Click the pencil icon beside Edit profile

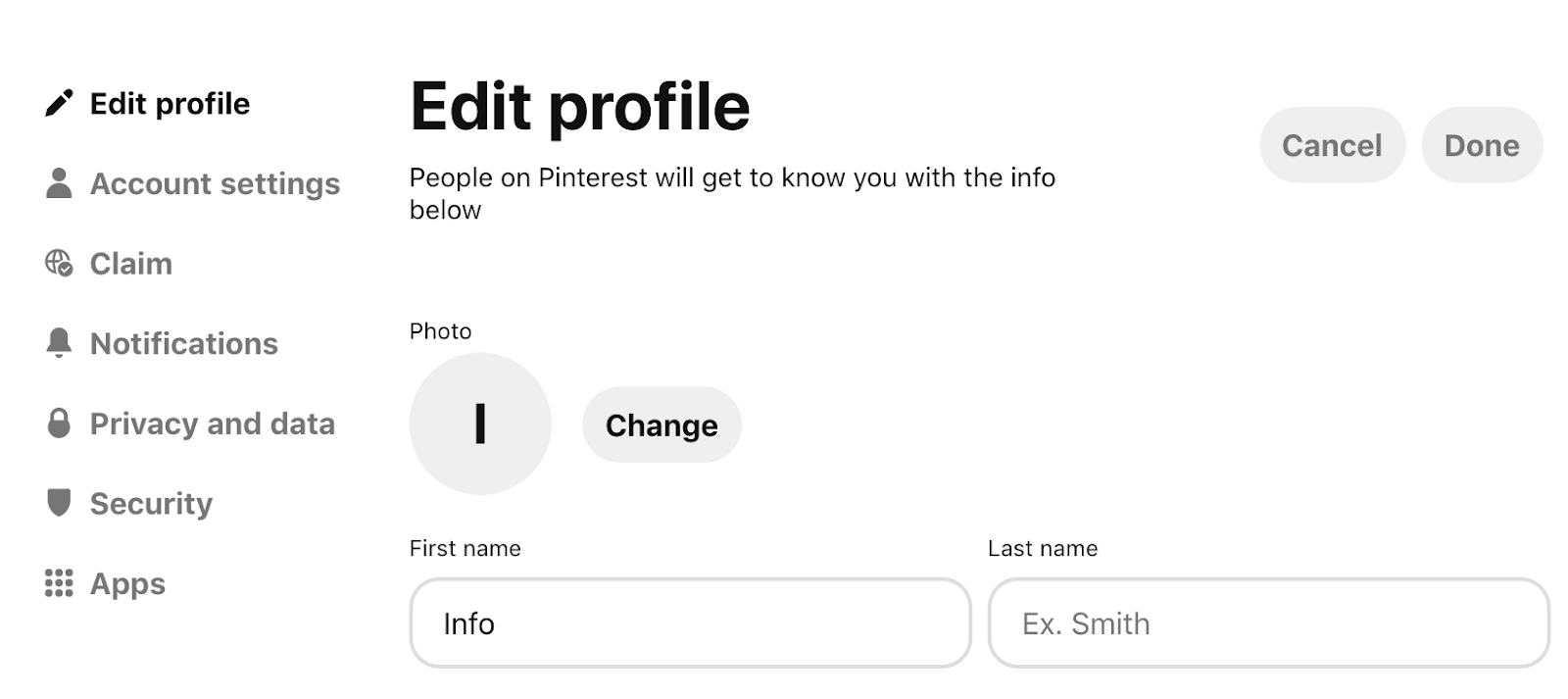59,103
